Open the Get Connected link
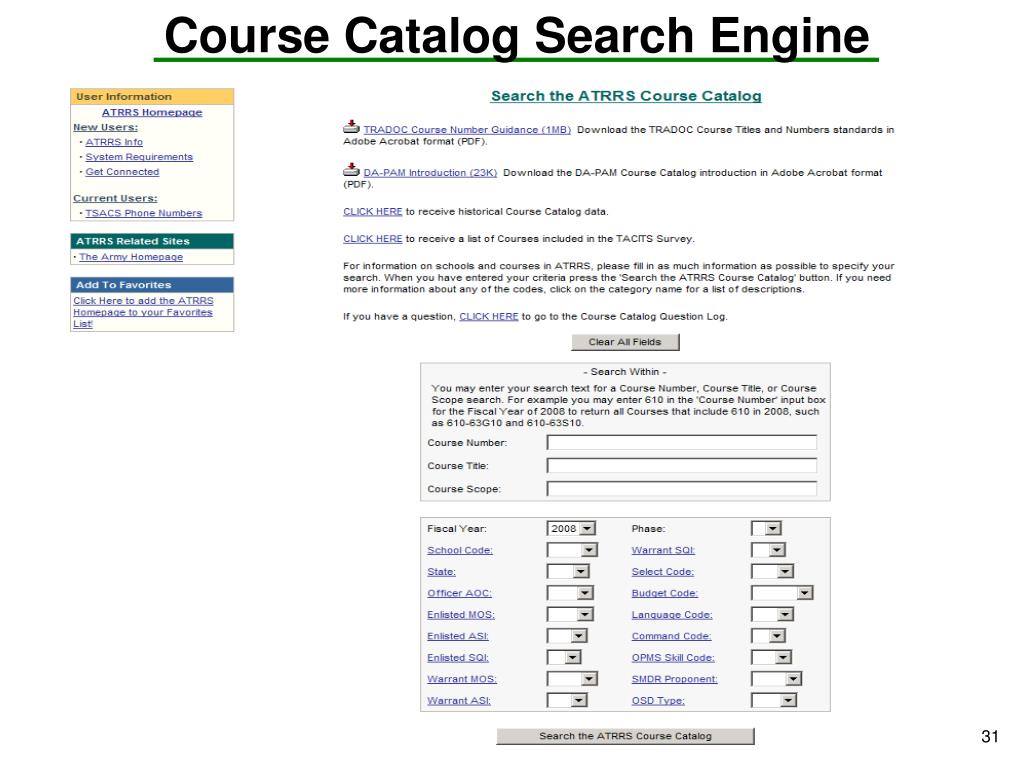 click(122, 172)
